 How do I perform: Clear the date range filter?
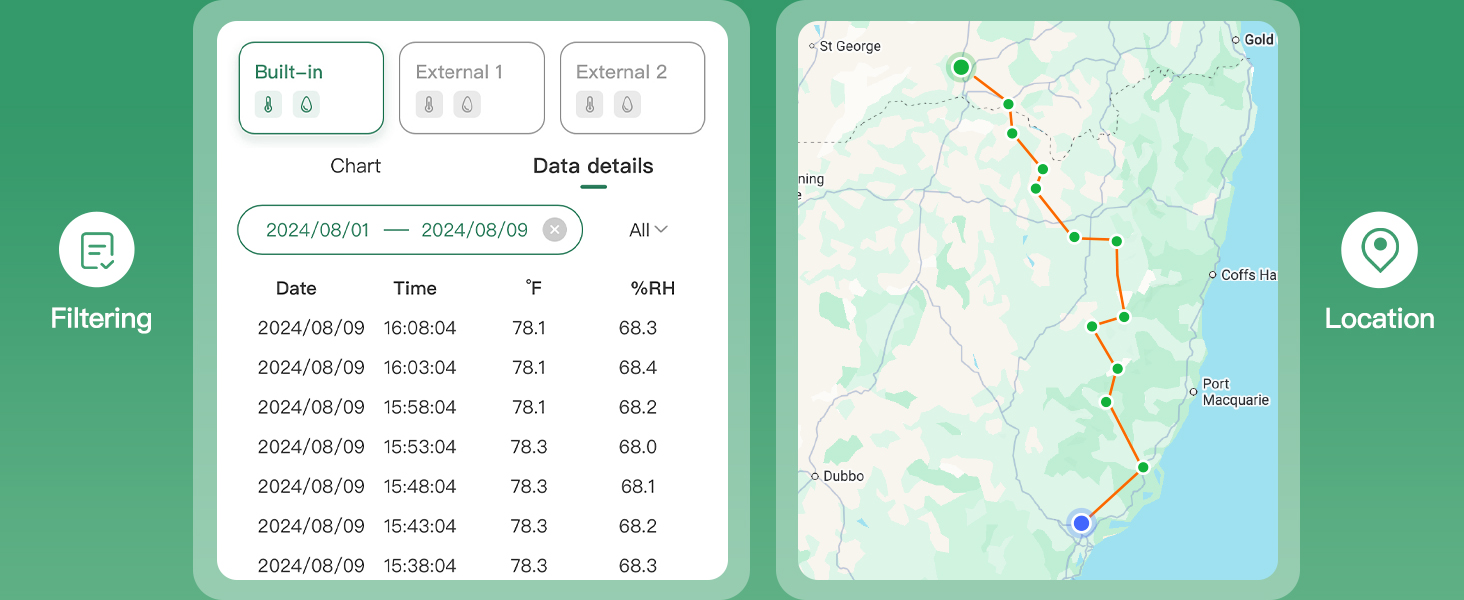point(554,230)
